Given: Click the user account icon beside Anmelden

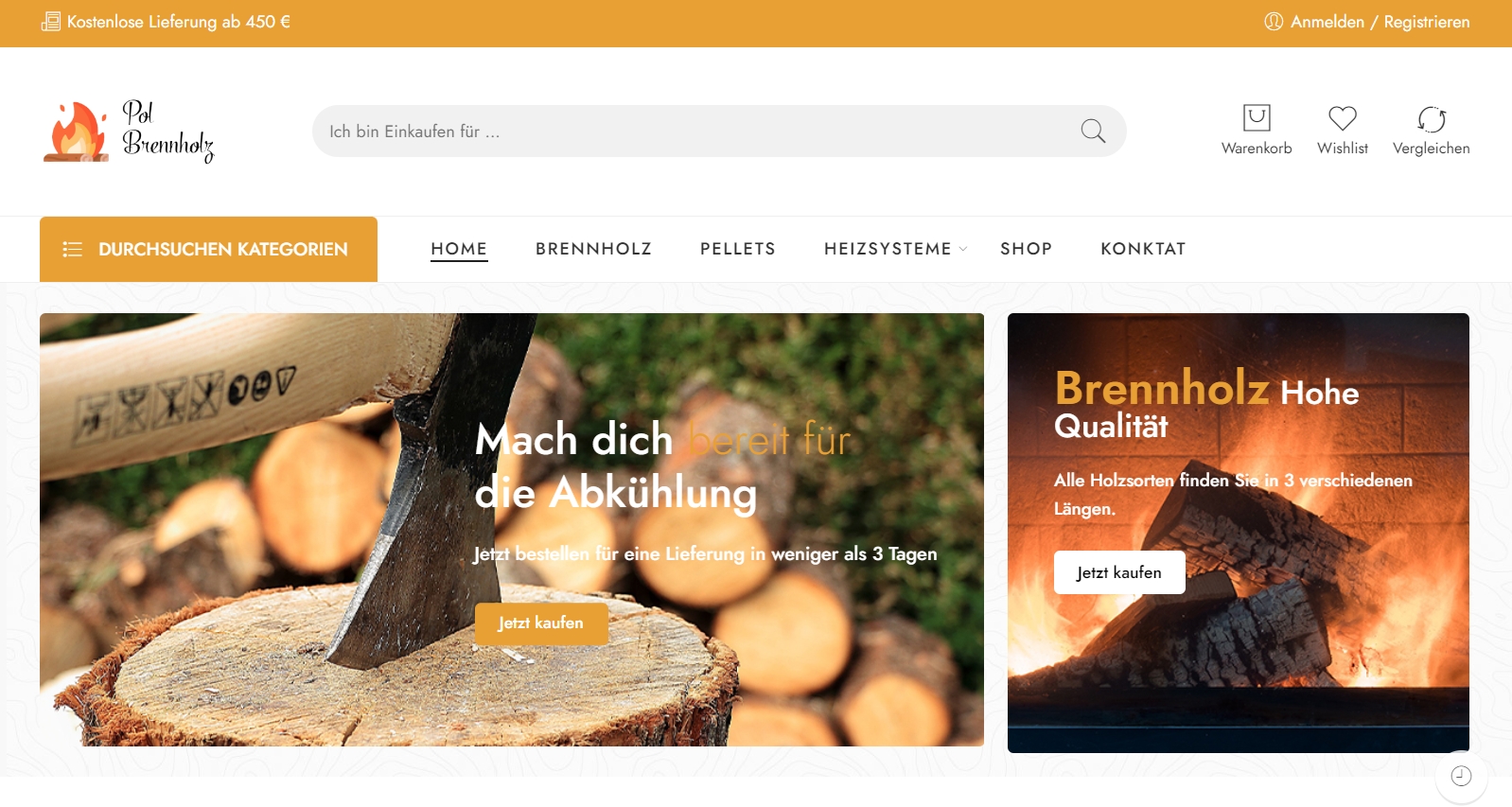Looking at the screenshot, I should [x=1274, y=22].
